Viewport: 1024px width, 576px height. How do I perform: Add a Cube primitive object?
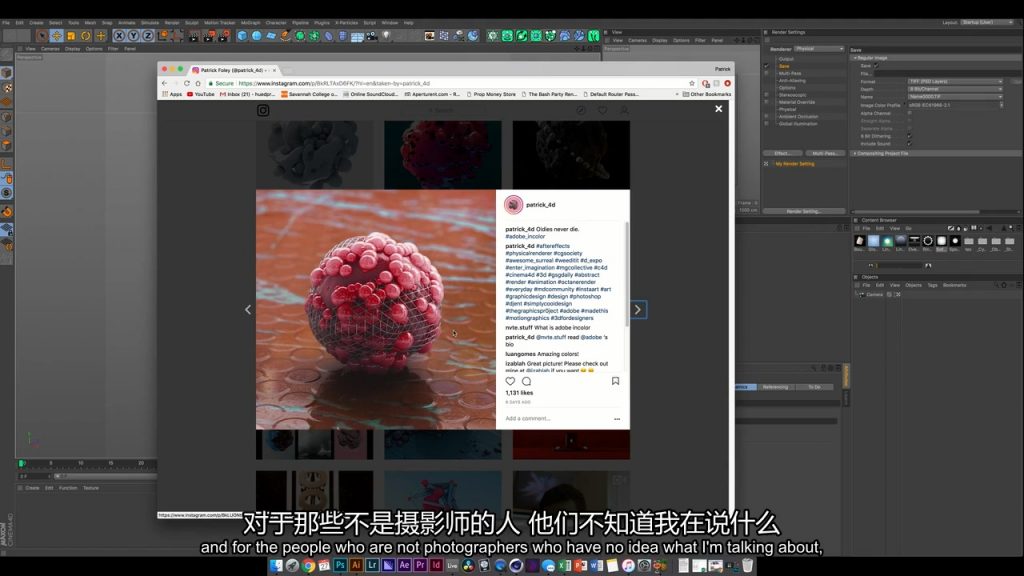pos(242,36)
